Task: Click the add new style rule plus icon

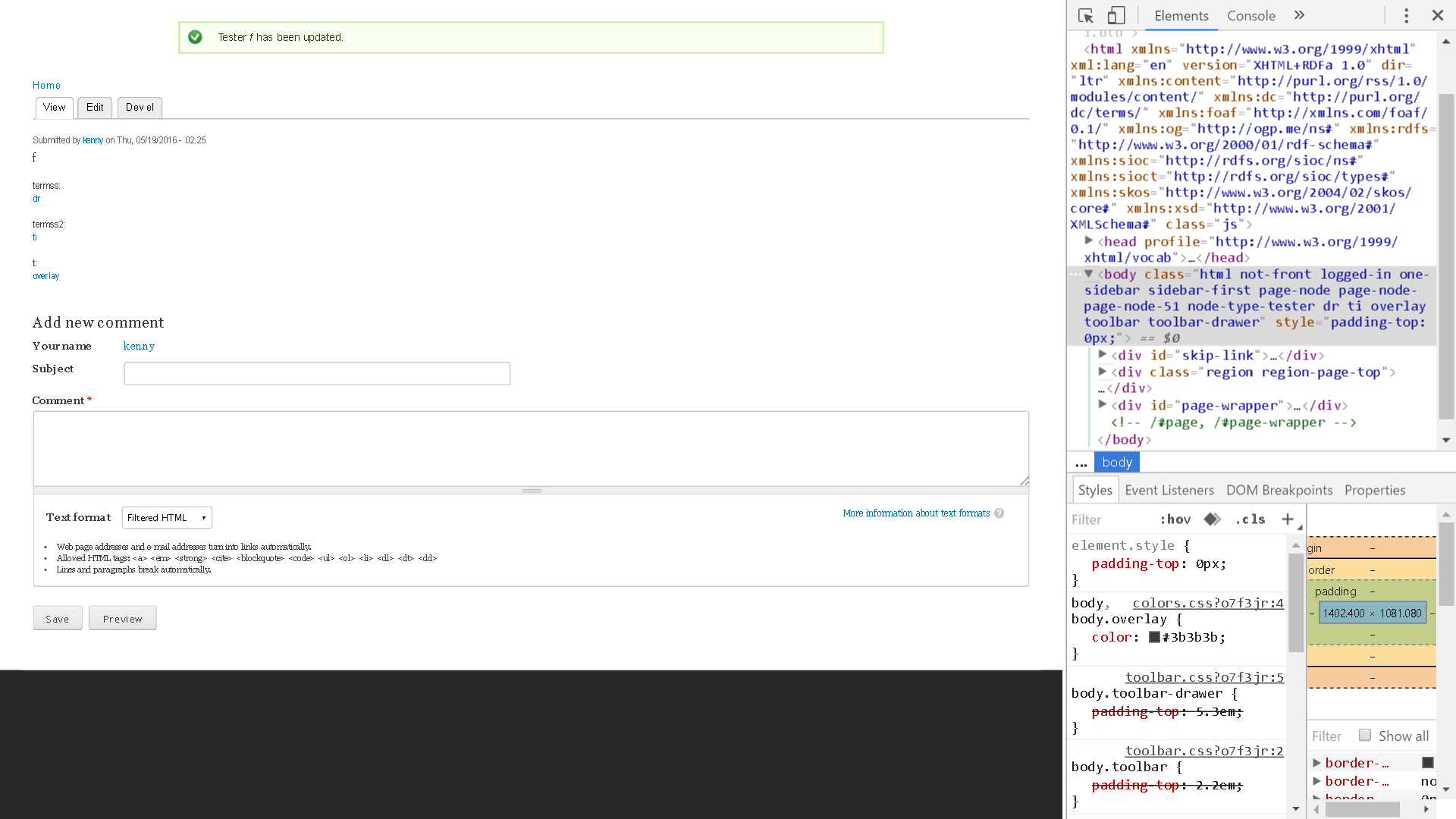Action: pyautogui.click(x=1287, y=519)
